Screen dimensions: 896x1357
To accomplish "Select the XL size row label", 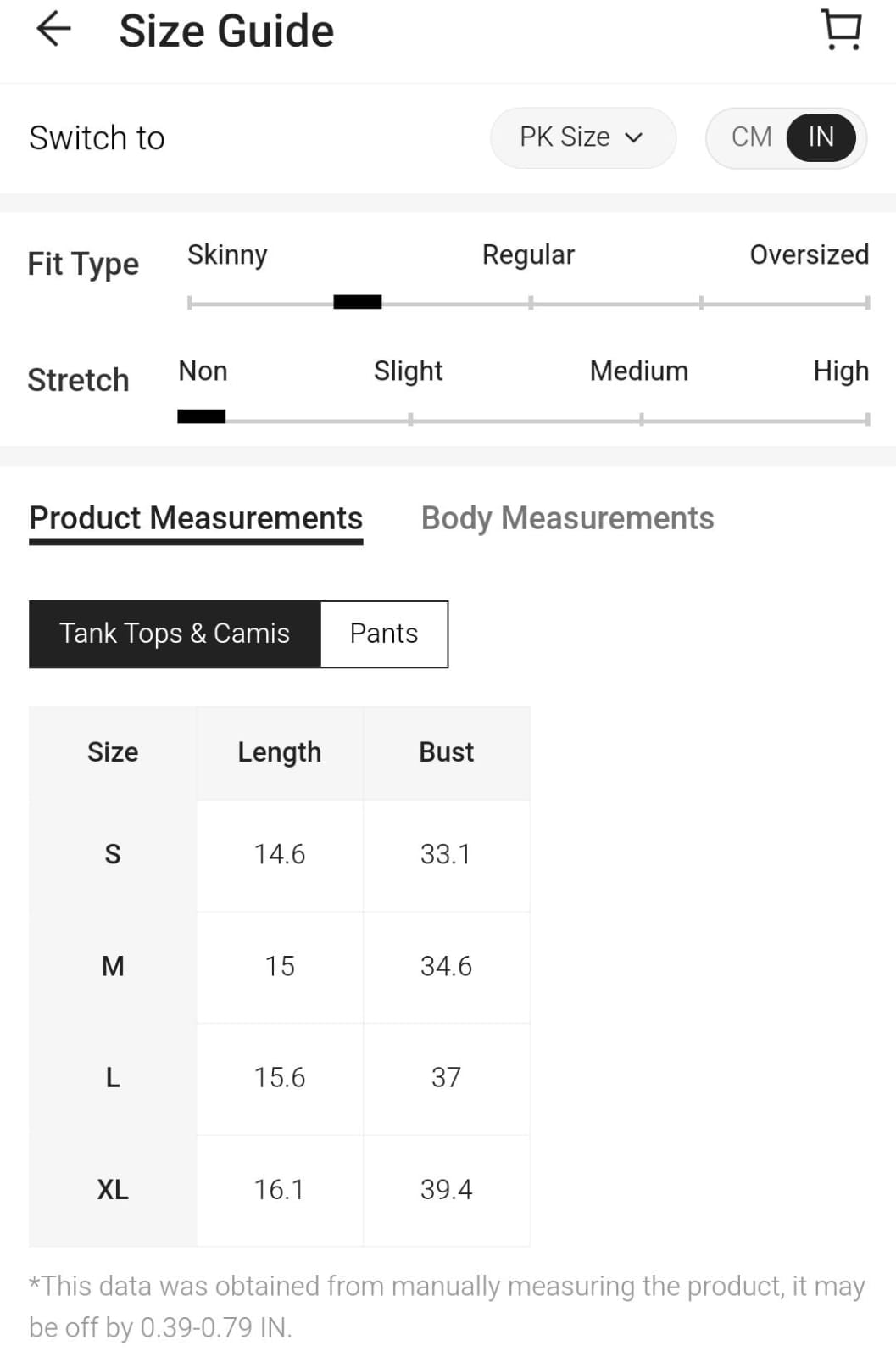I will click(x=113, y=1190).
